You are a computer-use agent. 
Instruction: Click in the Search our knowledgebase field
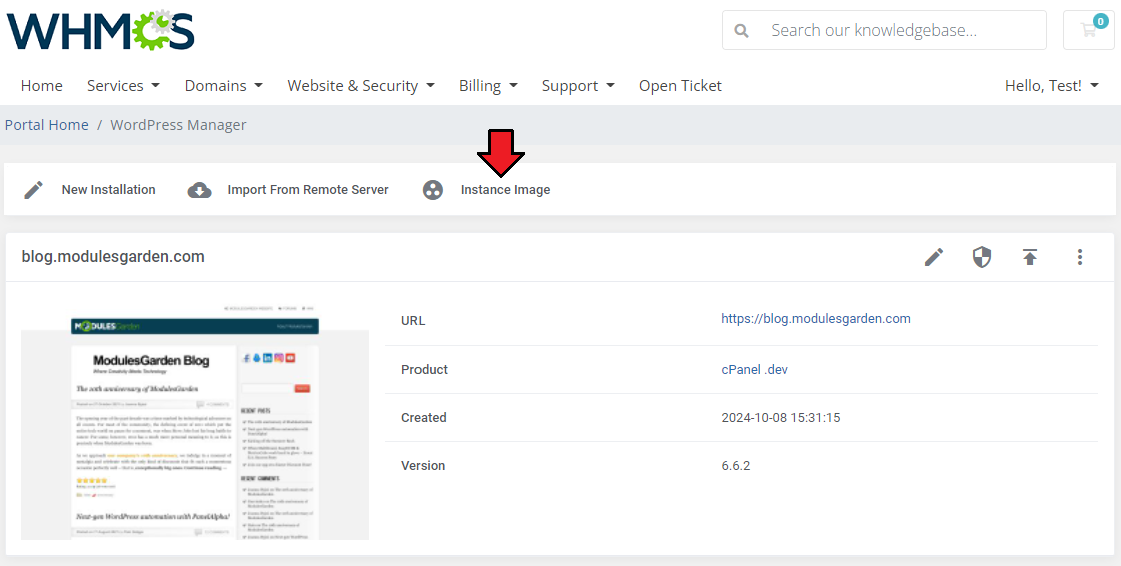(x=884, y=30)
